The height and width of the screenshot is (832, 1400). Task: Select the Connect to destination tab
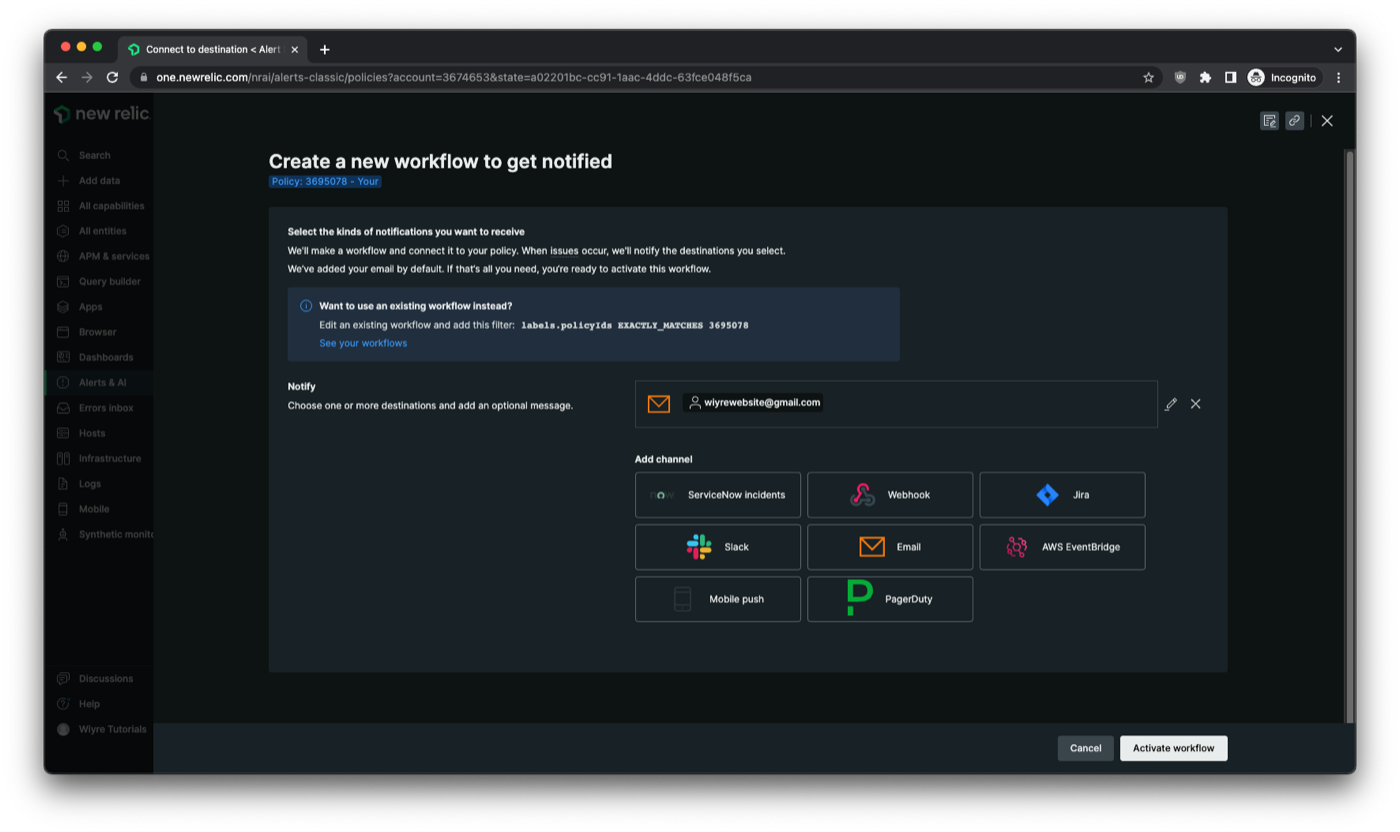pyautogui.click(x=213, y=49)
